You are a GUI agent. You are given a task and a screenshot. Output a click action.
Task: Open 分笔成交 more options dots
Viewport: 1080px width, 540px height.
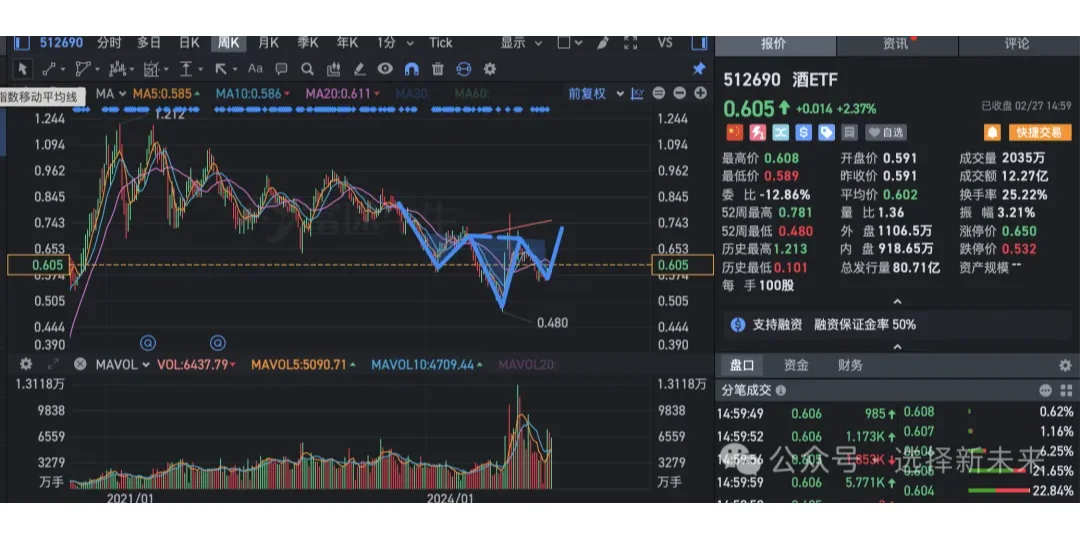click(x=1046, y=391)
